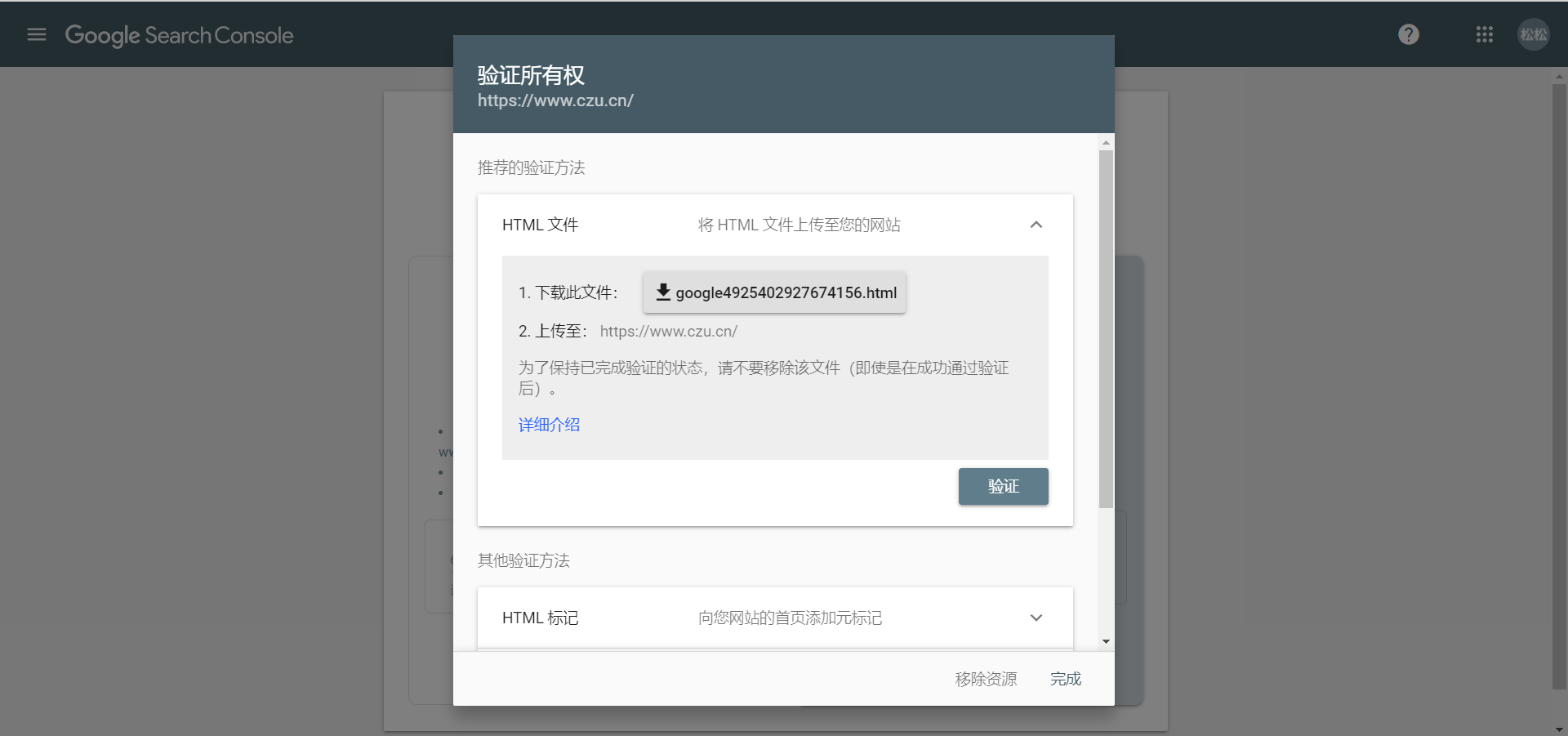Click the upload URL https://www.czu.cn/ text
1568x736 pixels.
coord(669,332)
